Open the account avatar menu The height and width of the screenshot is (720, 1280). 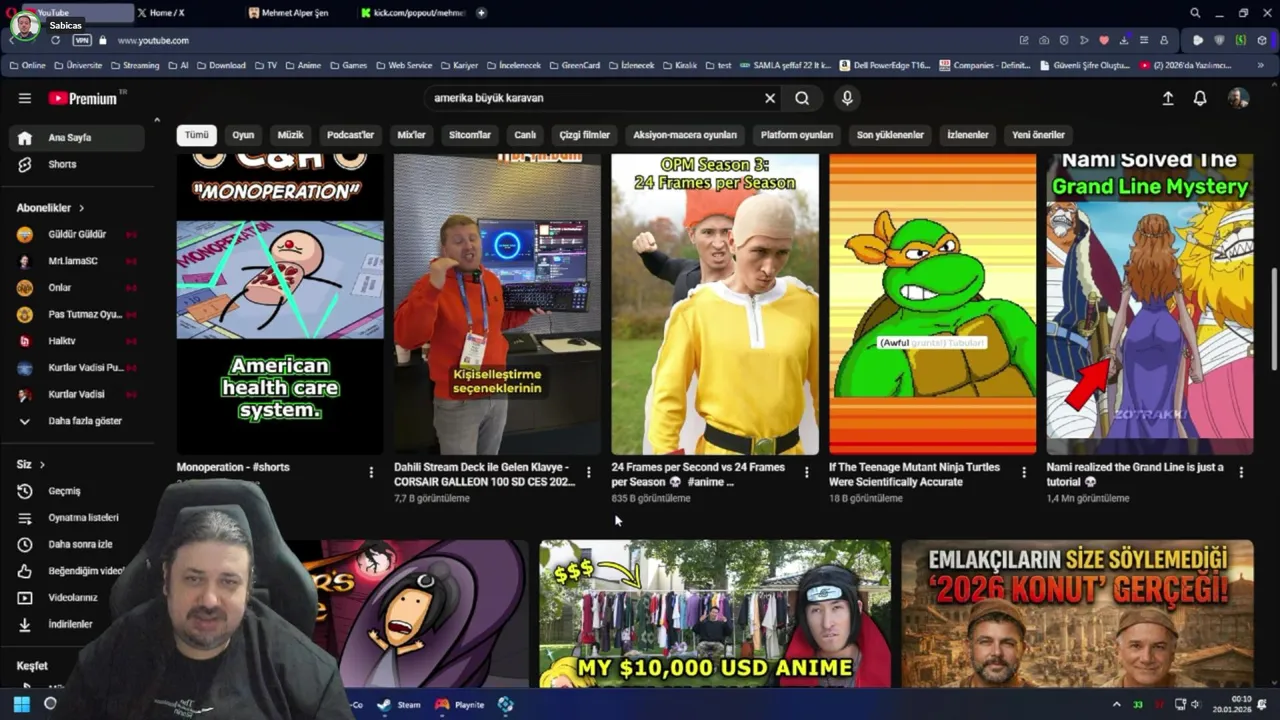point(1238,98)
